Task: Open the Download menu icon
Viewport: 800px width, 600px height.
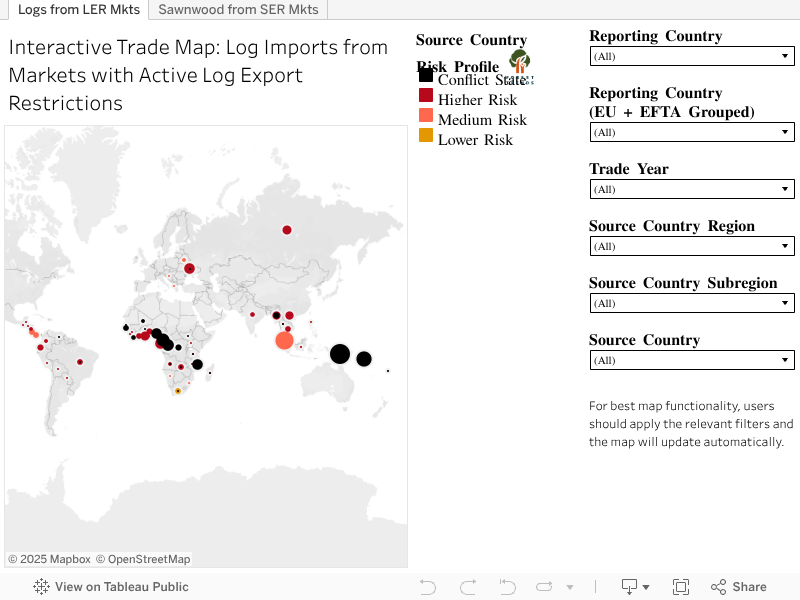Action: [x=634, y=587]
